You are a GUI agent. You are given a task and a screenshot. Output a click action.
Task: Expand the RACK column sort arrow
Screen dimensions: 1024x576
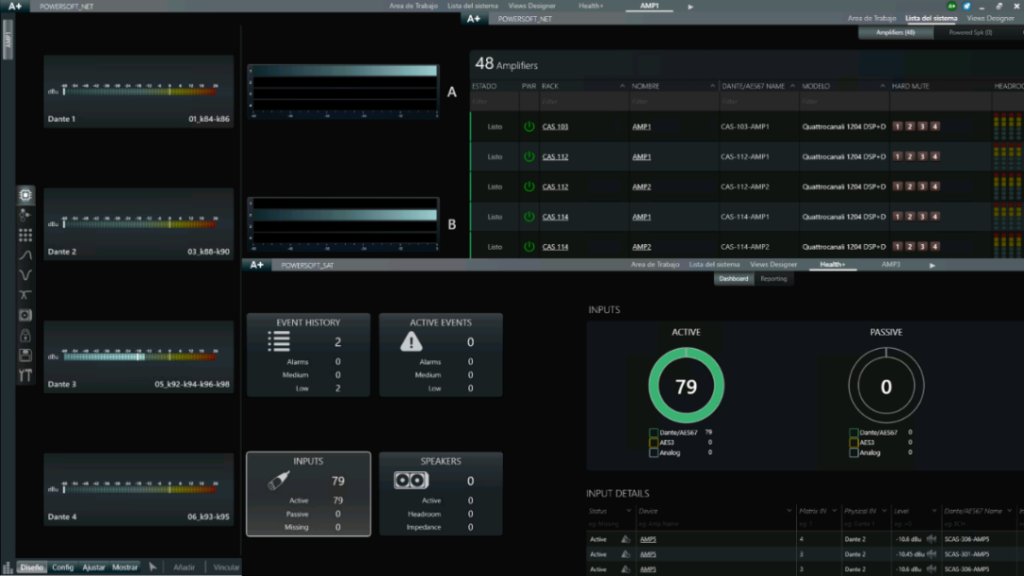[x=622, y=86]
